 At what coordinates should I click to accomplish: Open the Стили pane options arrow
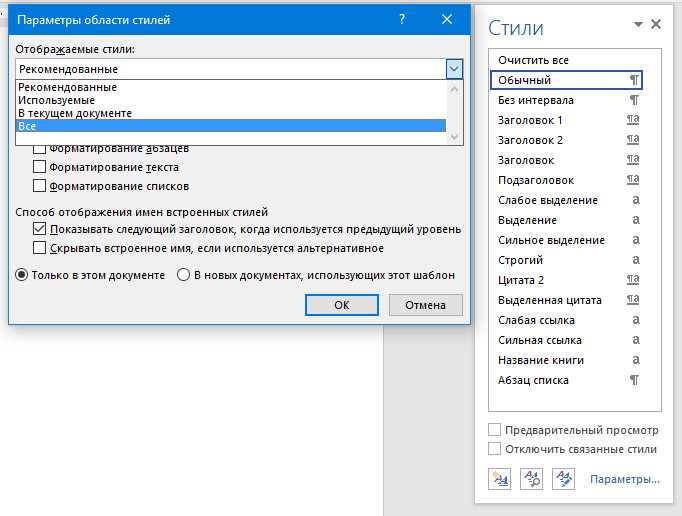click(638, 24)
